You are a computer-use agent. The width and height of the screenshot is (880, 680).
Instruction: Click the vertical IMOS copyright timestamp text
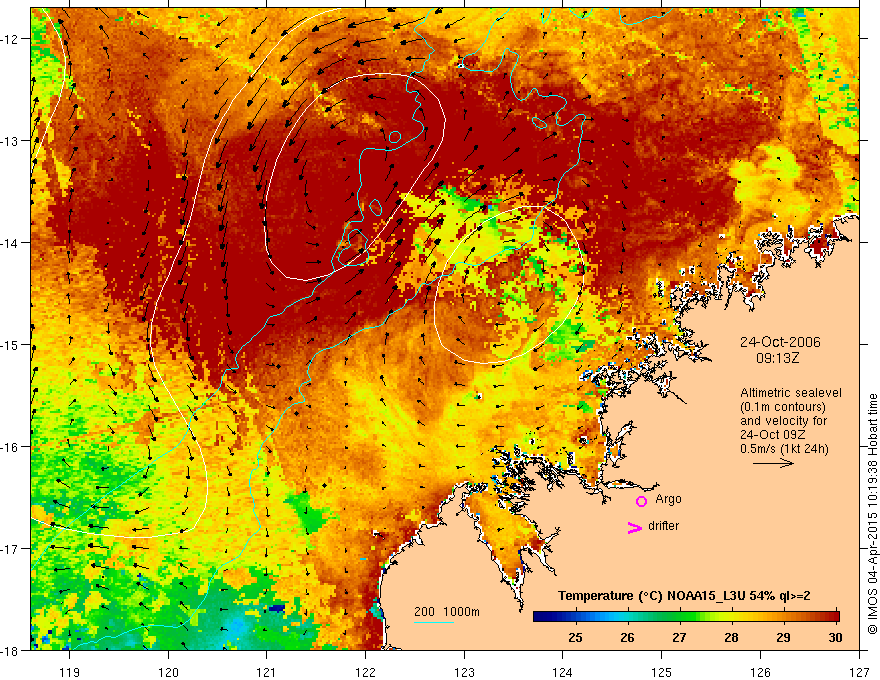point(872,513)
